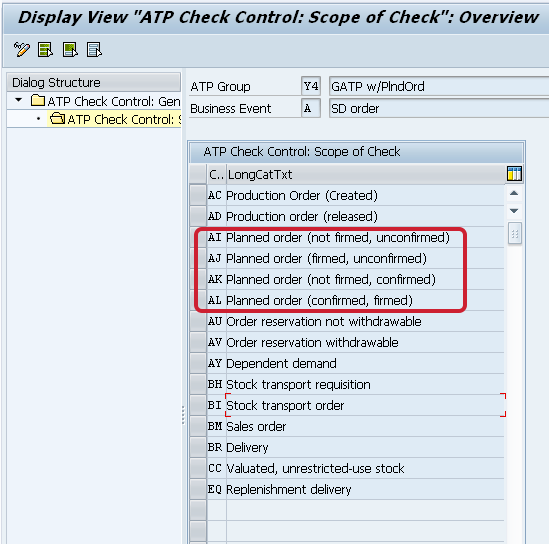Viewport: 549px width, 544px height.
Task: Click the Sales order text cell
Action: coord(365,426)
